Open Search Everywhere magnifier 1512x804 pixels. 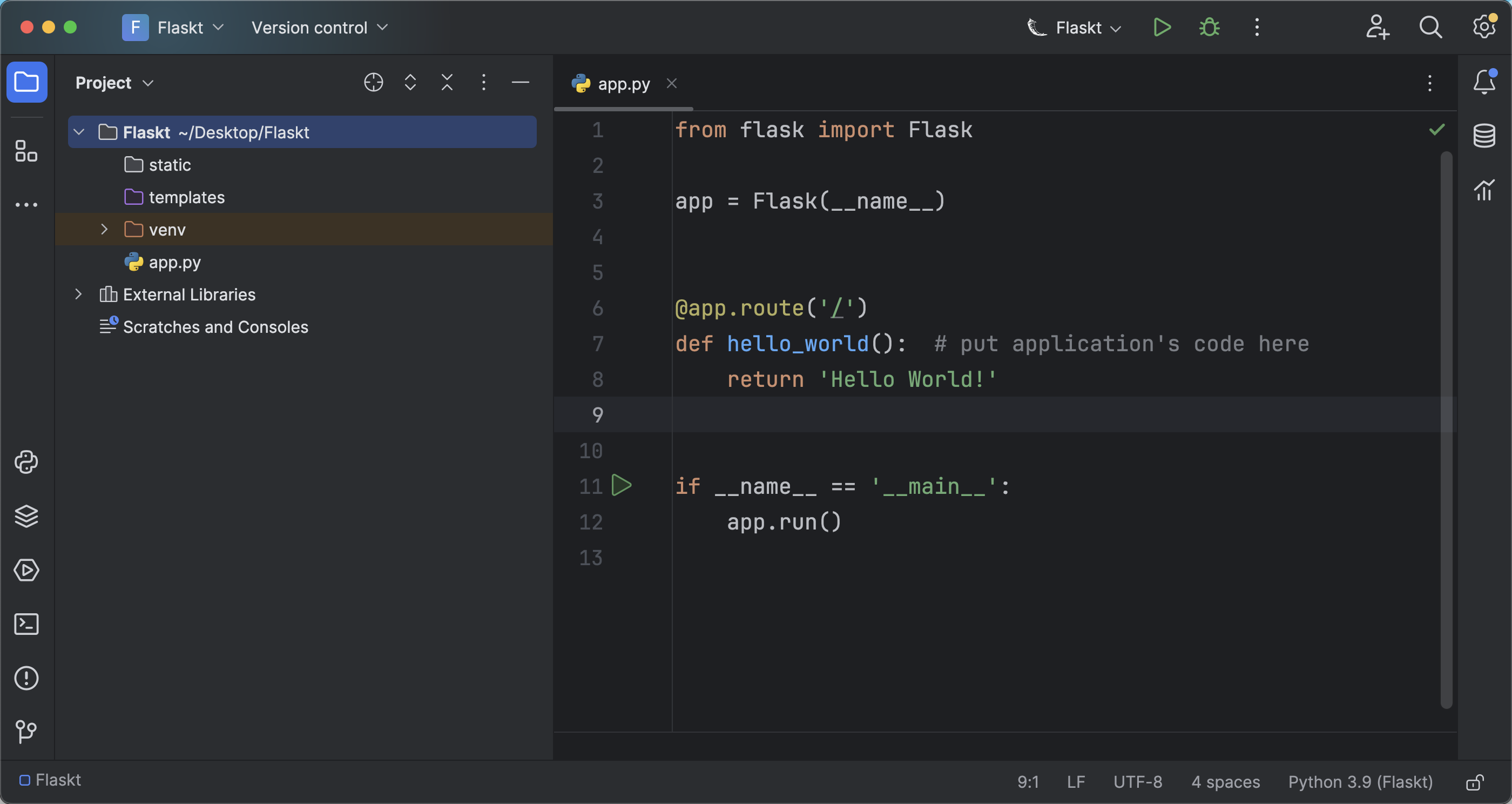pos(1430,27)
